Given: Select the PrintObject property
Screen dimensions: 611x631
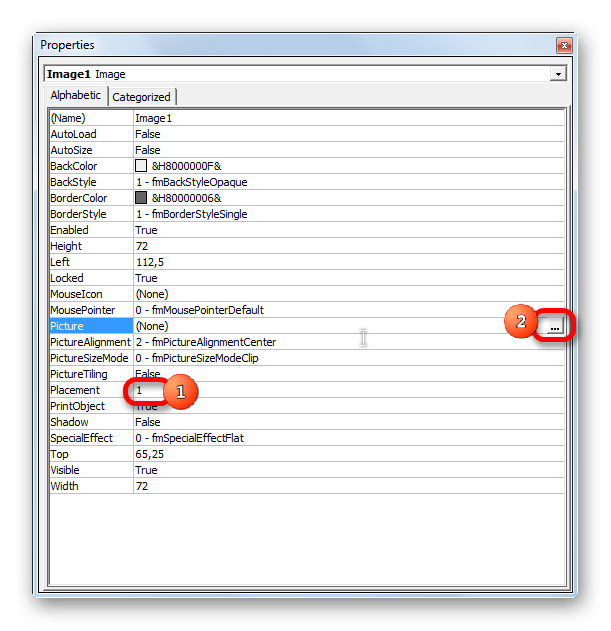Looking at the screenshot, I should click(91, 406).
